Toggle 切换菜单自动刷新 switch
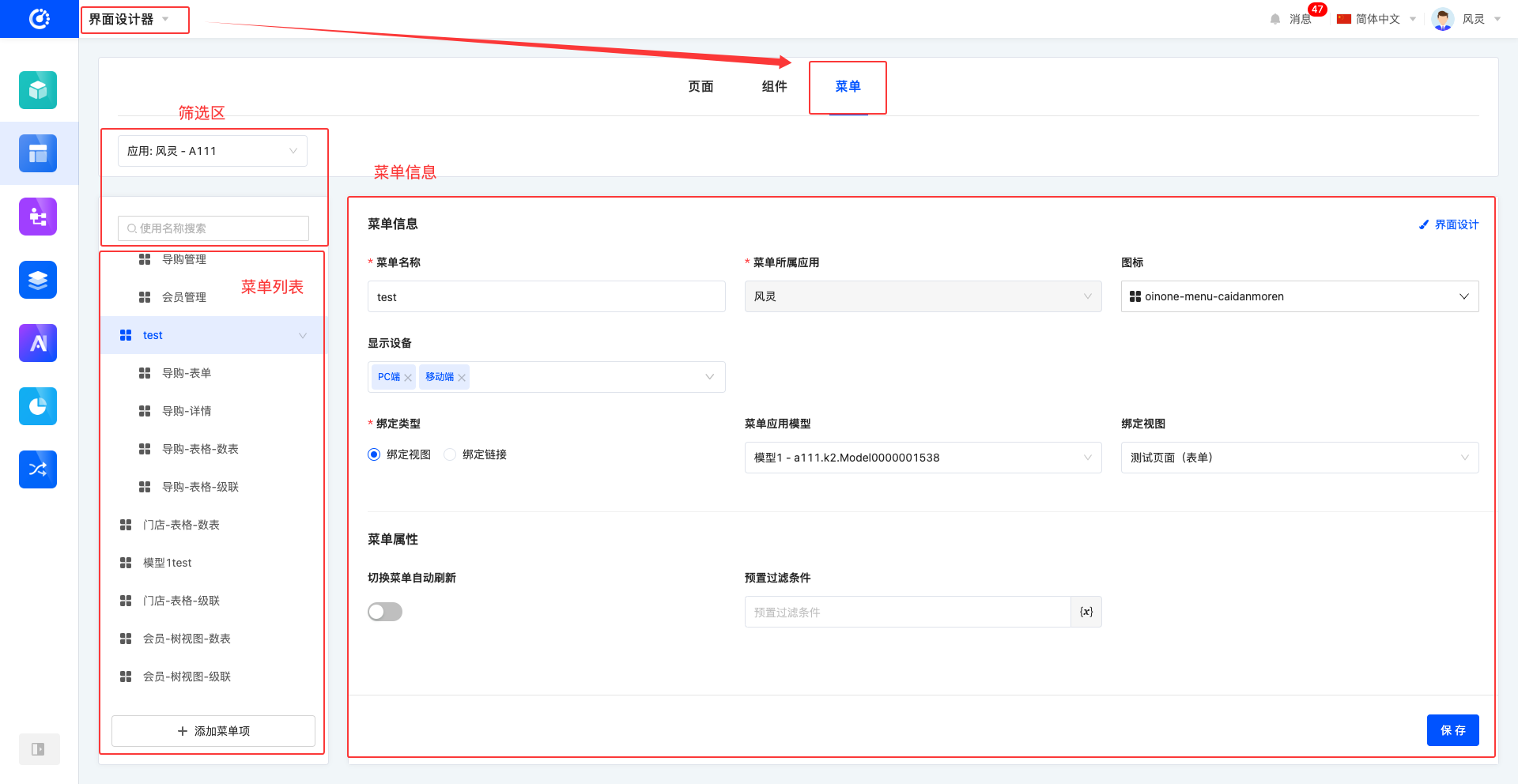The width and height of the screenshot is (1518, 784). [x=385, y=612]
